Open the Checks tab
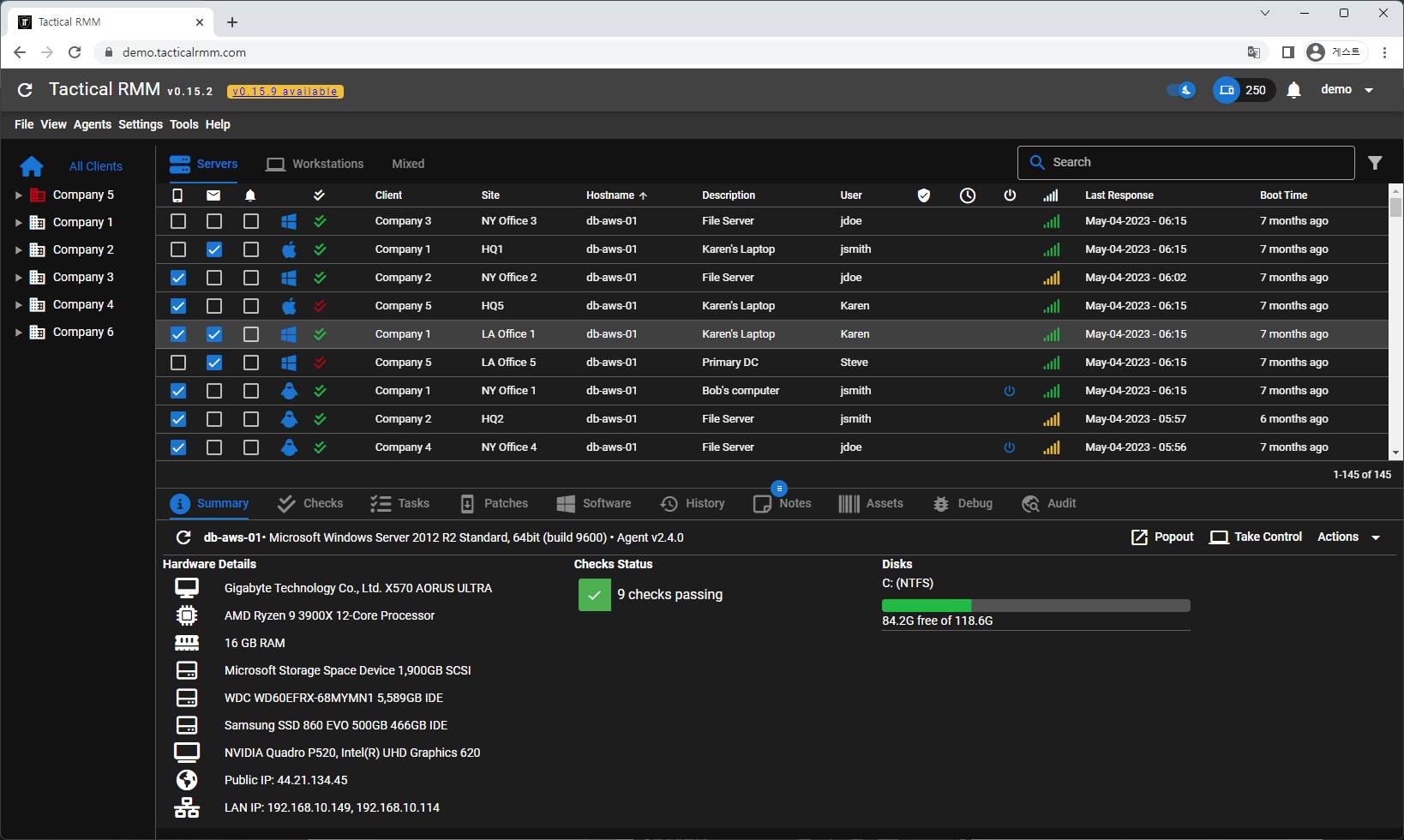This screenshot has height=840, width=1404. (310, 504)
